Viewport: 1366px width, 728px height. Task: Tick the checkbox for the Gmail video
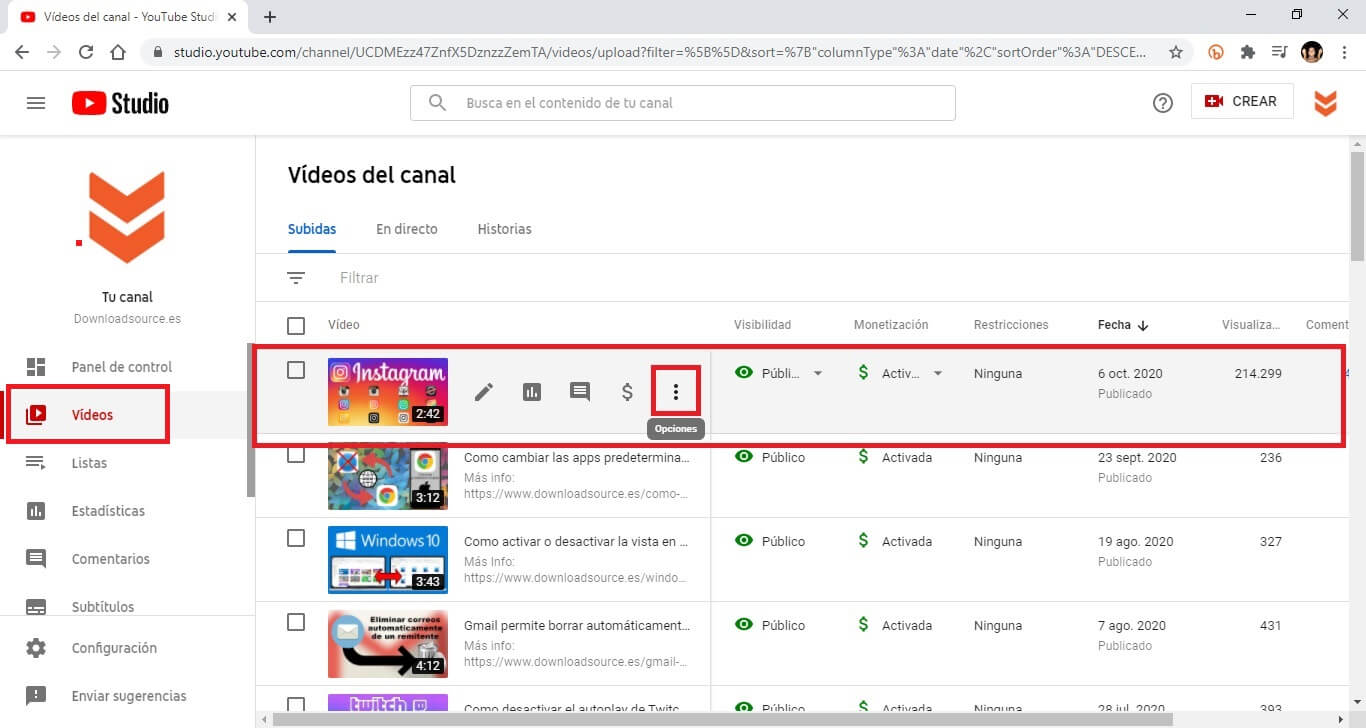pyautogui.click(x=296, y=622)
